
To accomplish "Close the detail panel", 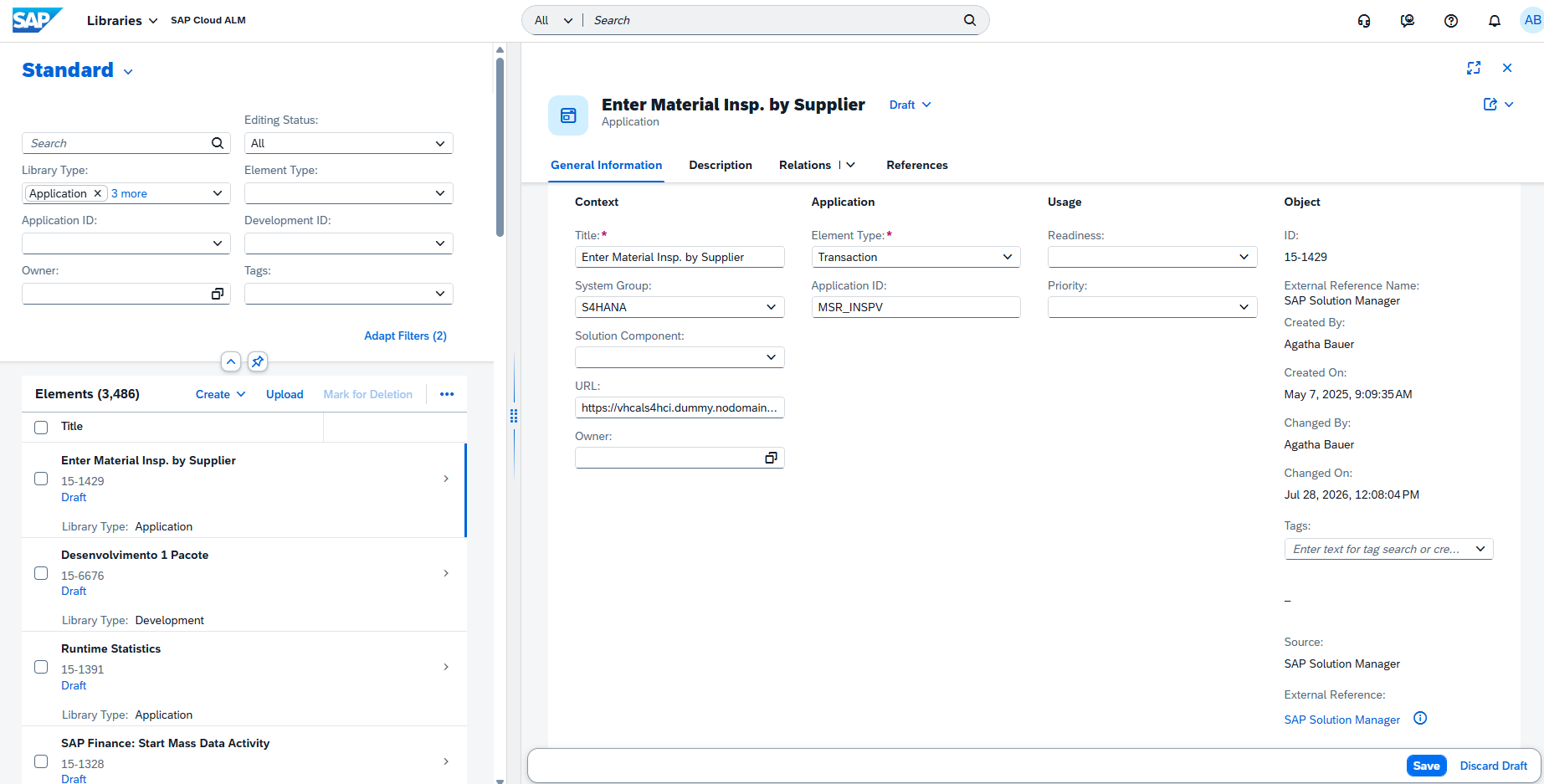I will pyautogui.click(x=1507, y=68).
